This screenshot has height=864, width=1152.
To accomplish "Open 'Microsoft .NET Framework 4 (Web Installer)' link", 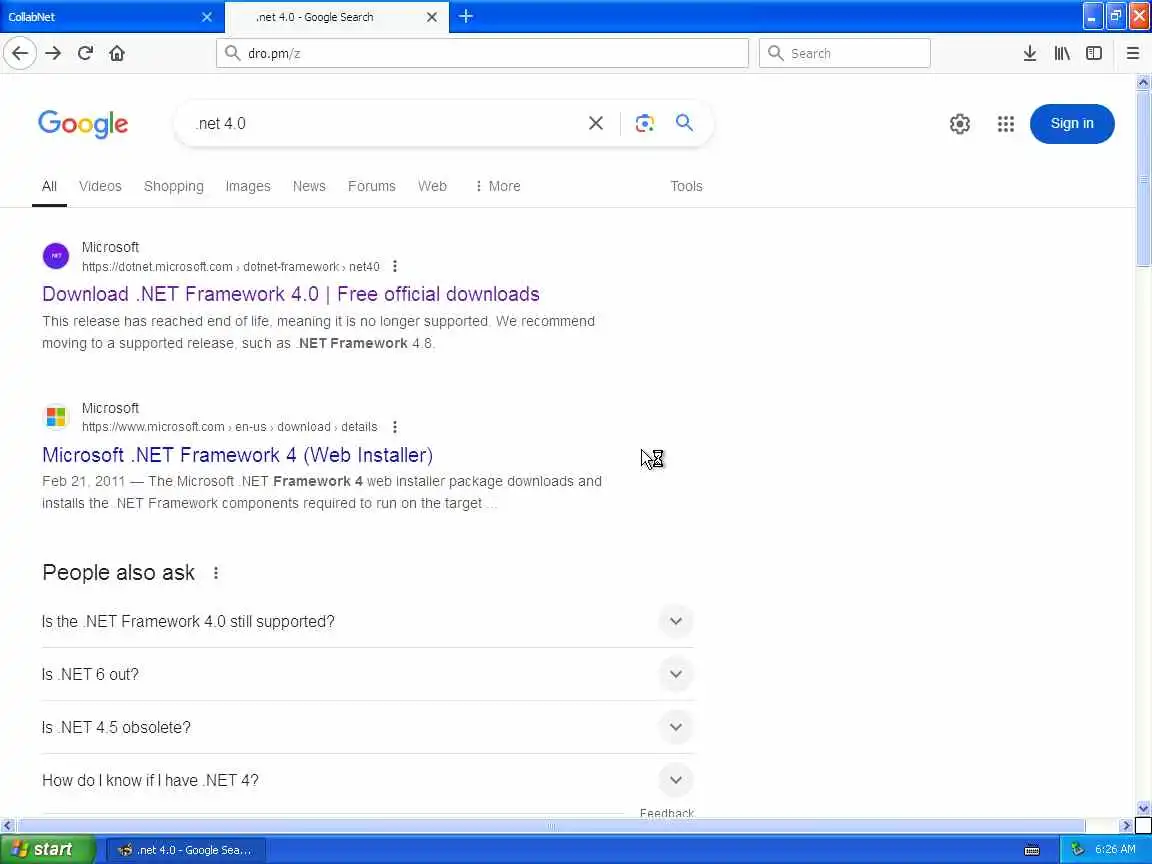I will click(237, 455).
